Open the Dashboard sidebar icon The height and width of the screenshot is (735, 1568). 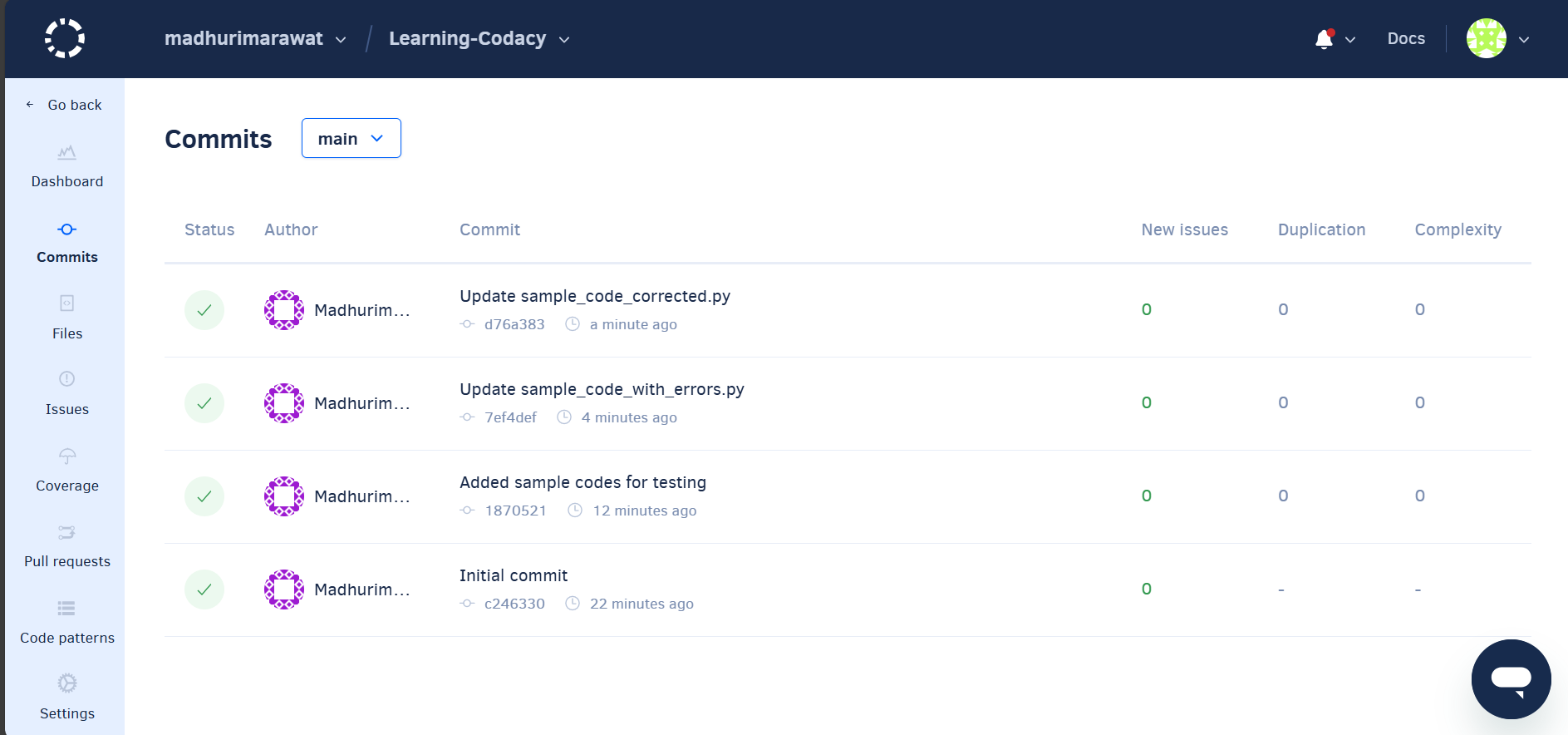click(67, 154)
